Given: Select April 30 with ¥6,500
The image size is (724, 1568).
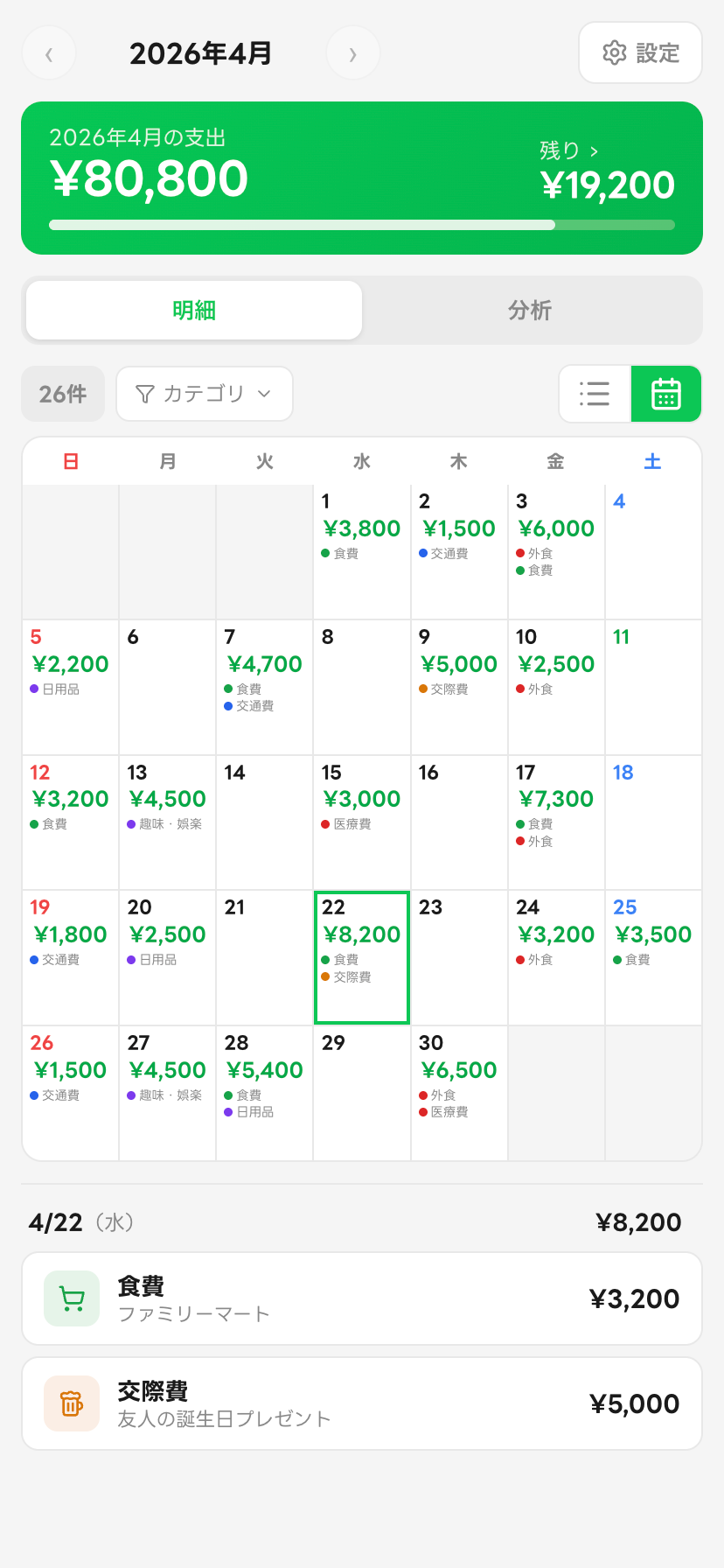Looking at the screenshot, I should (x=459, y=1094).
